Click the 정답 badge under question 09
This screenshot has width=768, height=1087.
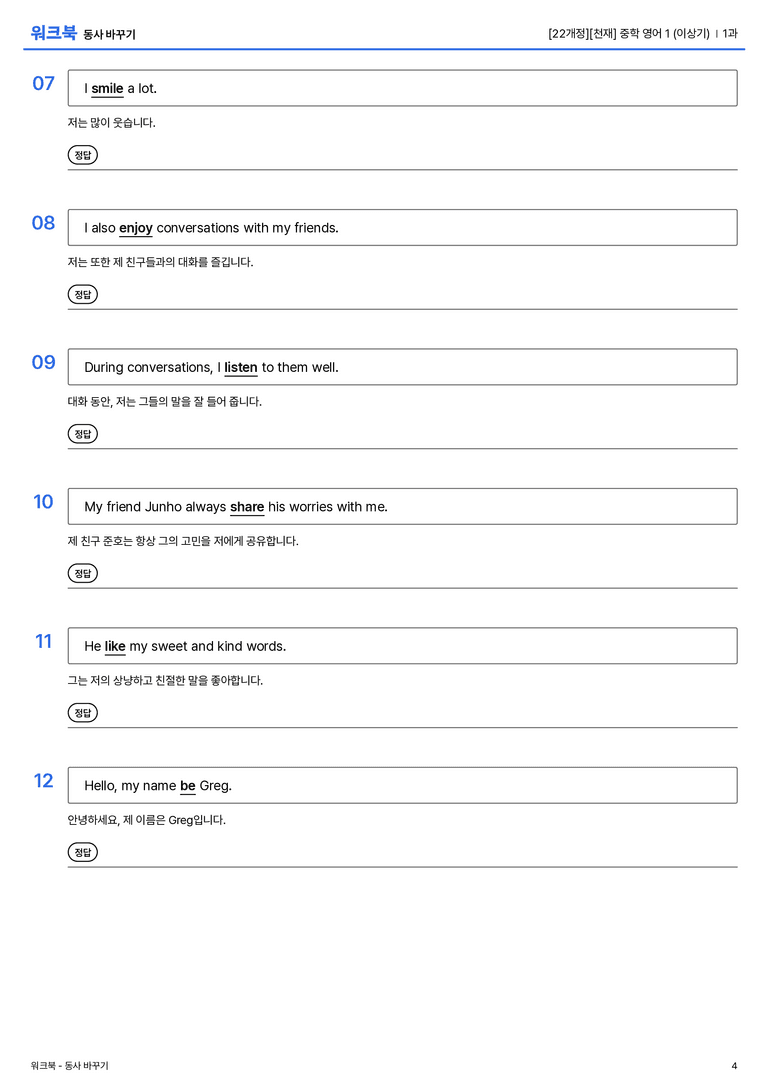pyautogui.click(x=82, y=433)
